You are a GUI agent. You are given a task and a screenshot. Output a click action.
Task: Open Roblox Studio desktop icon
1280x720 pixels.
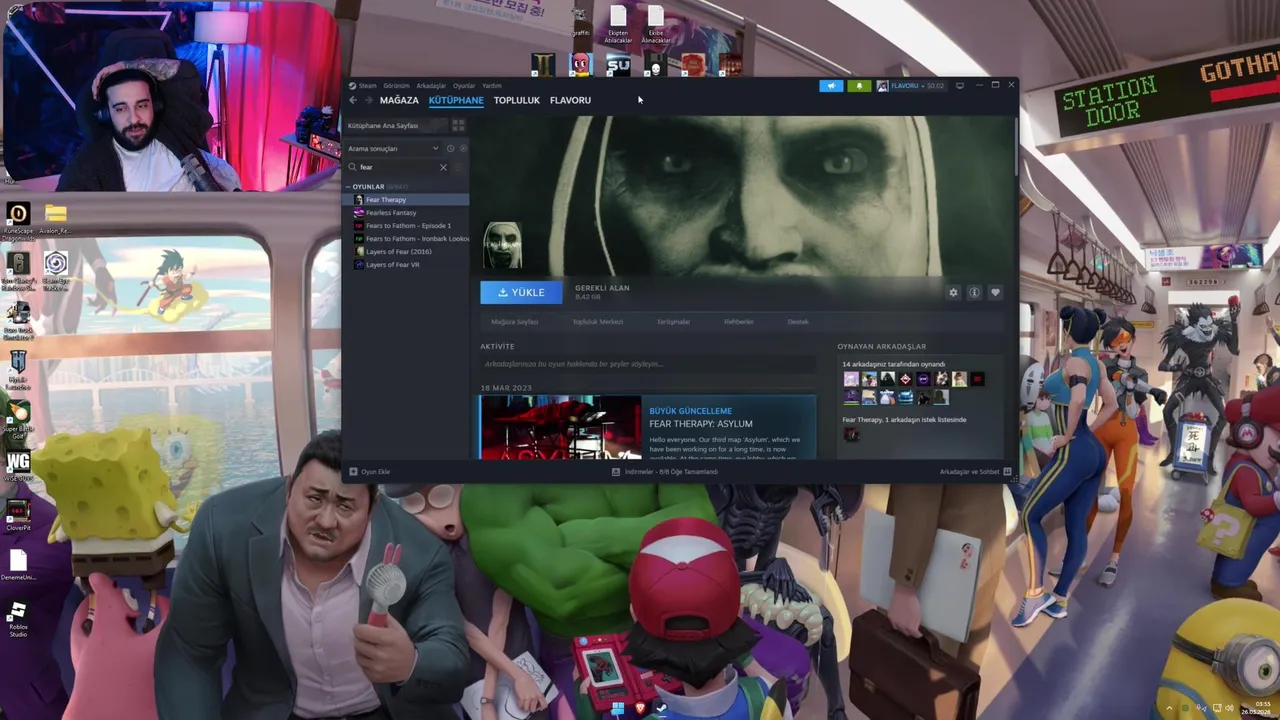[17, 619]
